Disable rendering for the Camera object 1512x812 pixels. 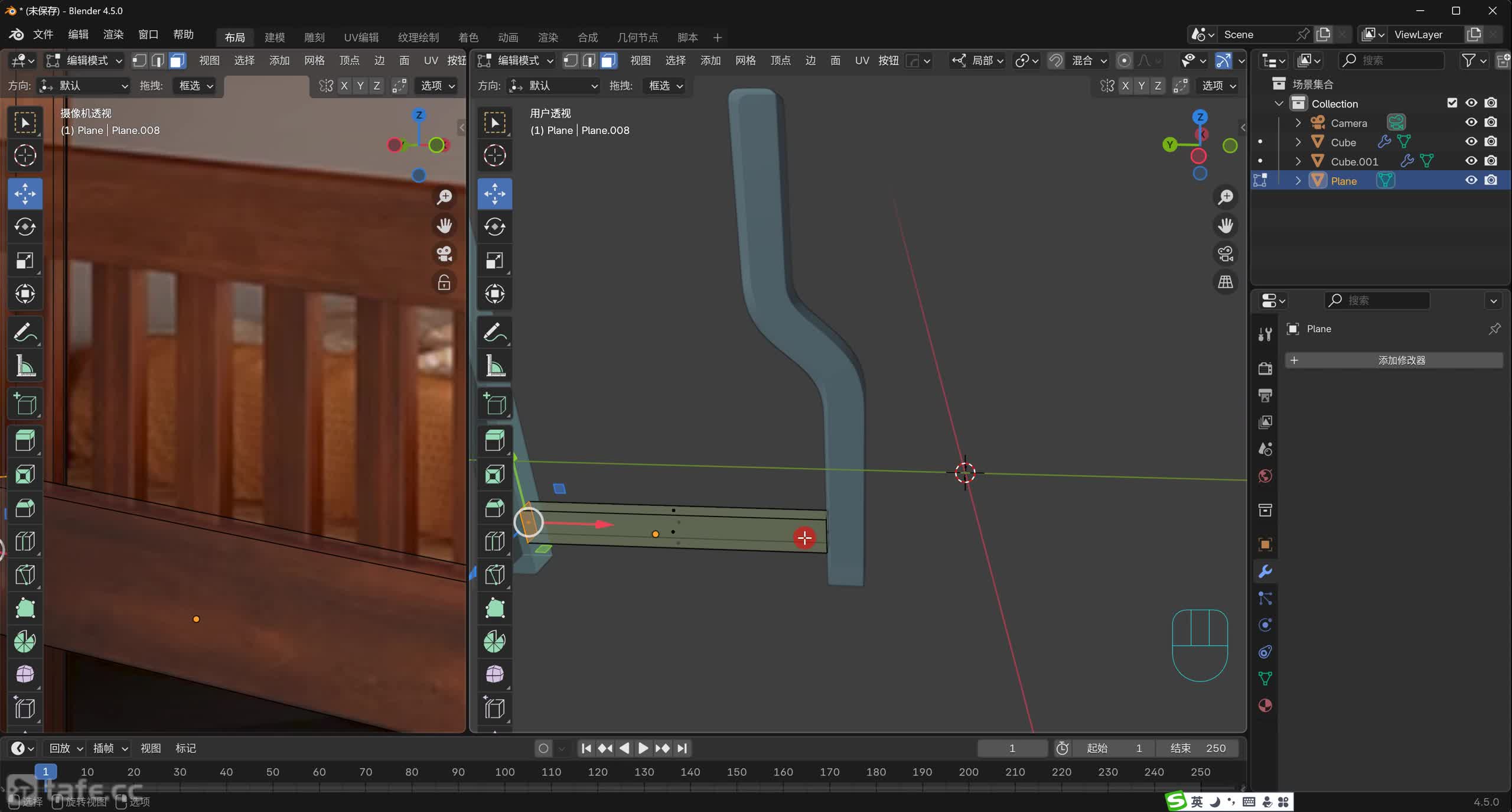[1491, 123]
